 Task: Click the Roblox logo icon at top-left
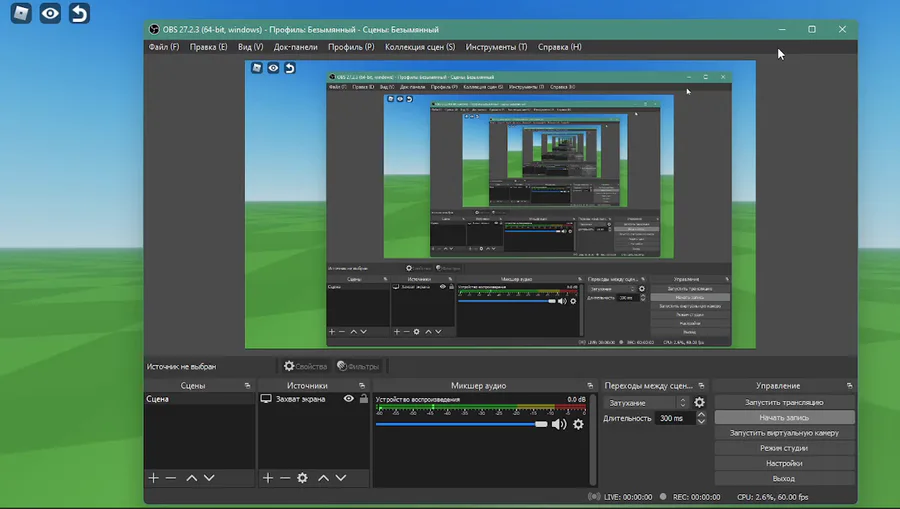(x=21, y=13)
